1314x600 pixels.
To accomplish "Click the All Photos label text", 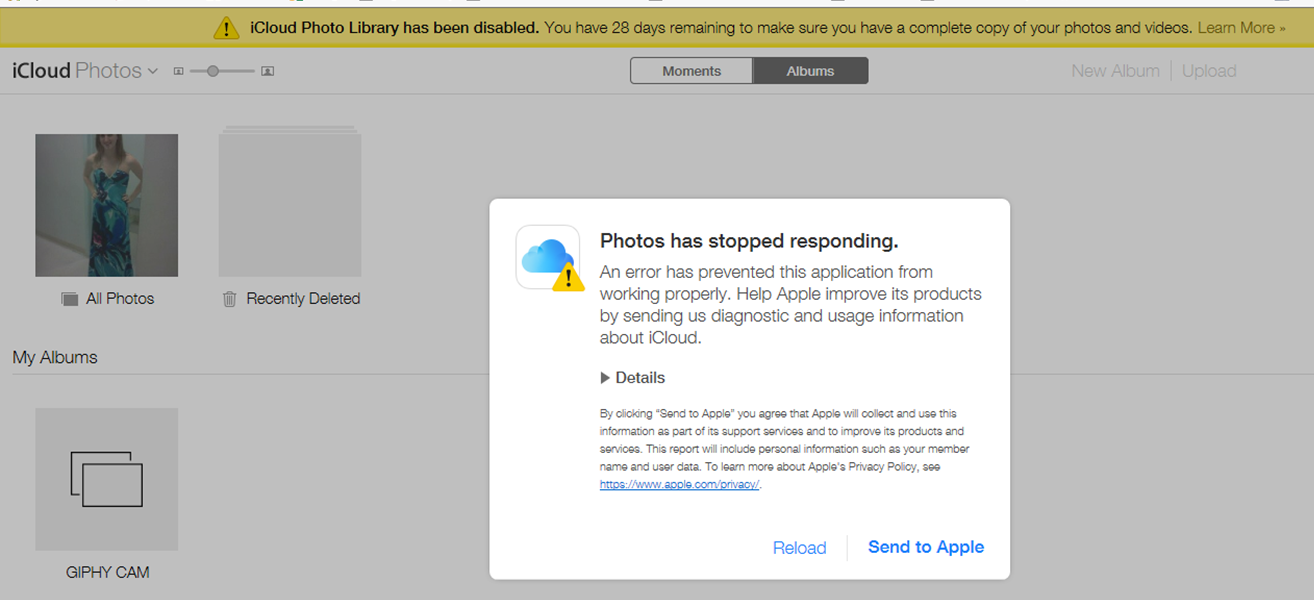I will pos(120,299).
